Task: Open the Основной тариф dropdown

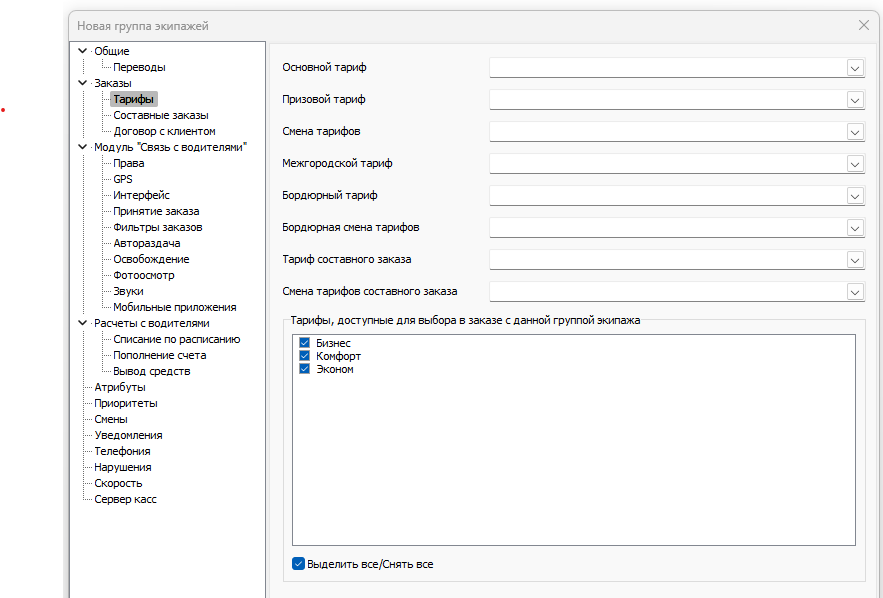Action: (x=855, y=68)
